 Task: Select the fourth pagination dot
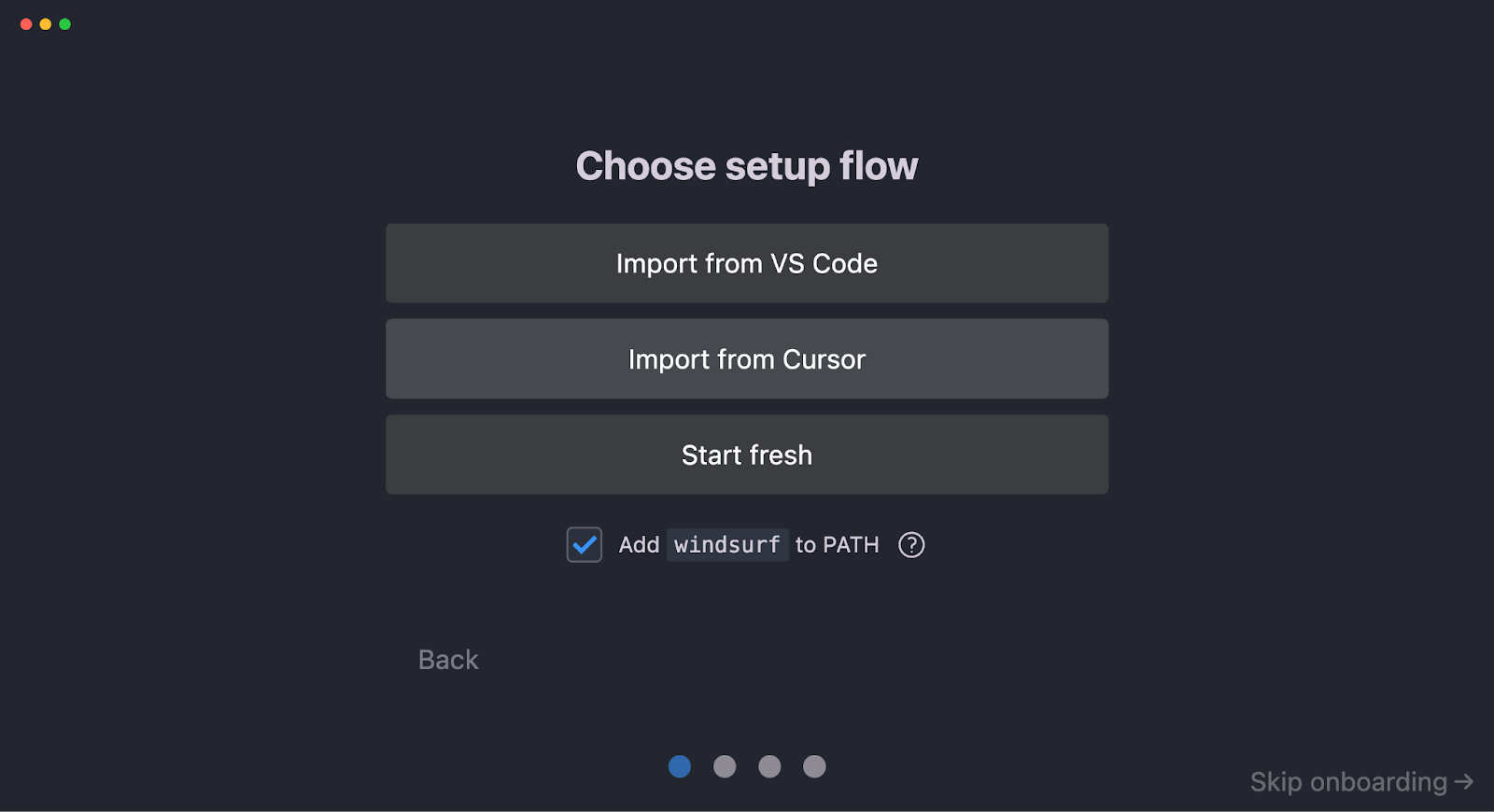[814, 765]
